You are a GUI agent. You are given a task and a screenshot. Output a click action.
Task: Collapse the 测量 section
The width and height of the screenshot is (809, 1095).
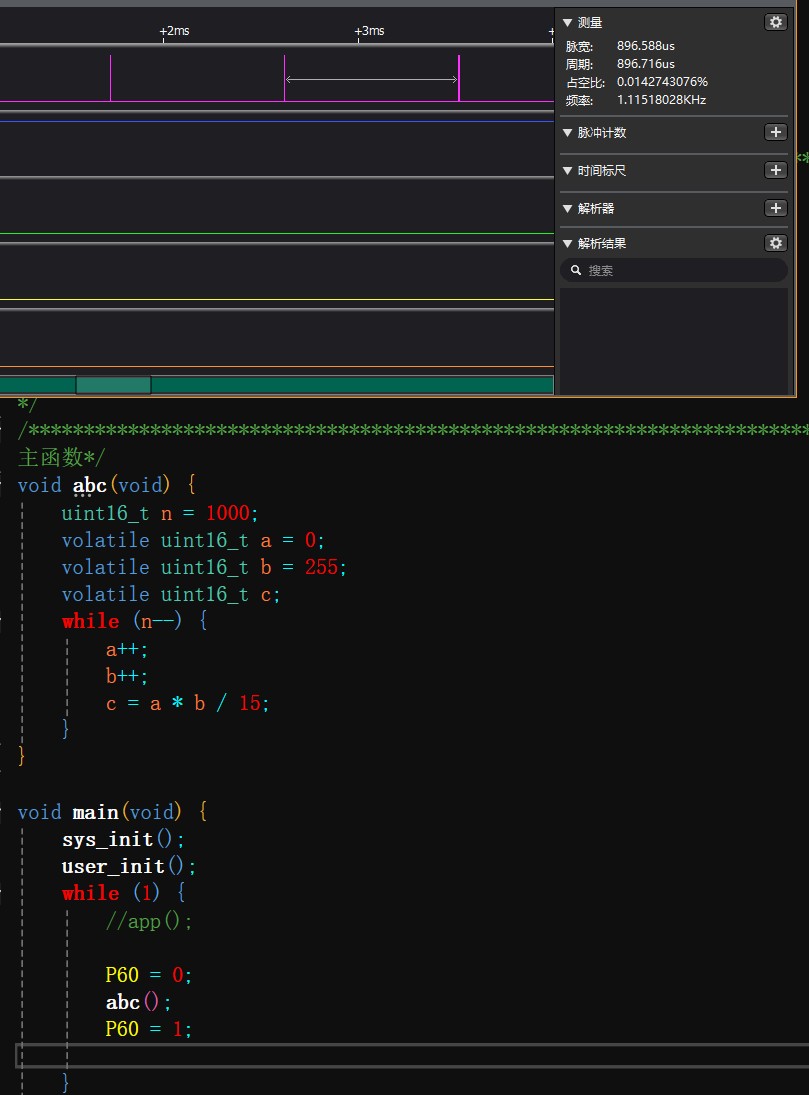pos(568,22)
